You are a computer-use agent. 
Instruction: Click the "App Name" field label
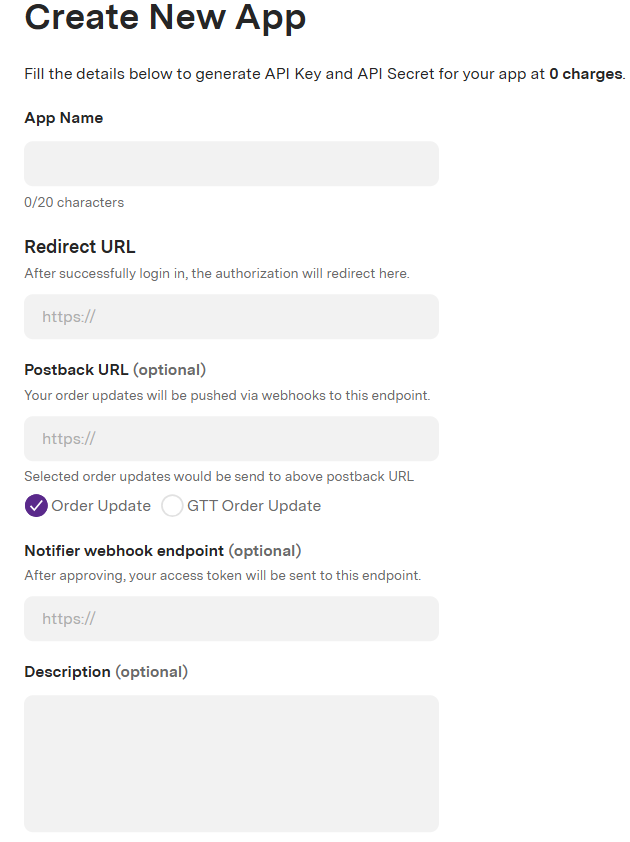coord(63,118)
